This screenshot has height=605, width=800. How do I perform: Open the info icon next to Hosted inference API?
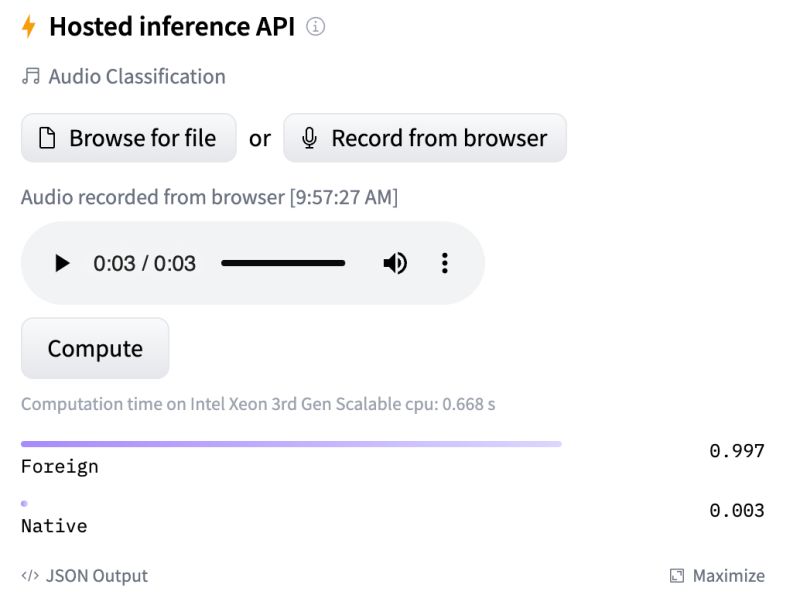(315, 26)
